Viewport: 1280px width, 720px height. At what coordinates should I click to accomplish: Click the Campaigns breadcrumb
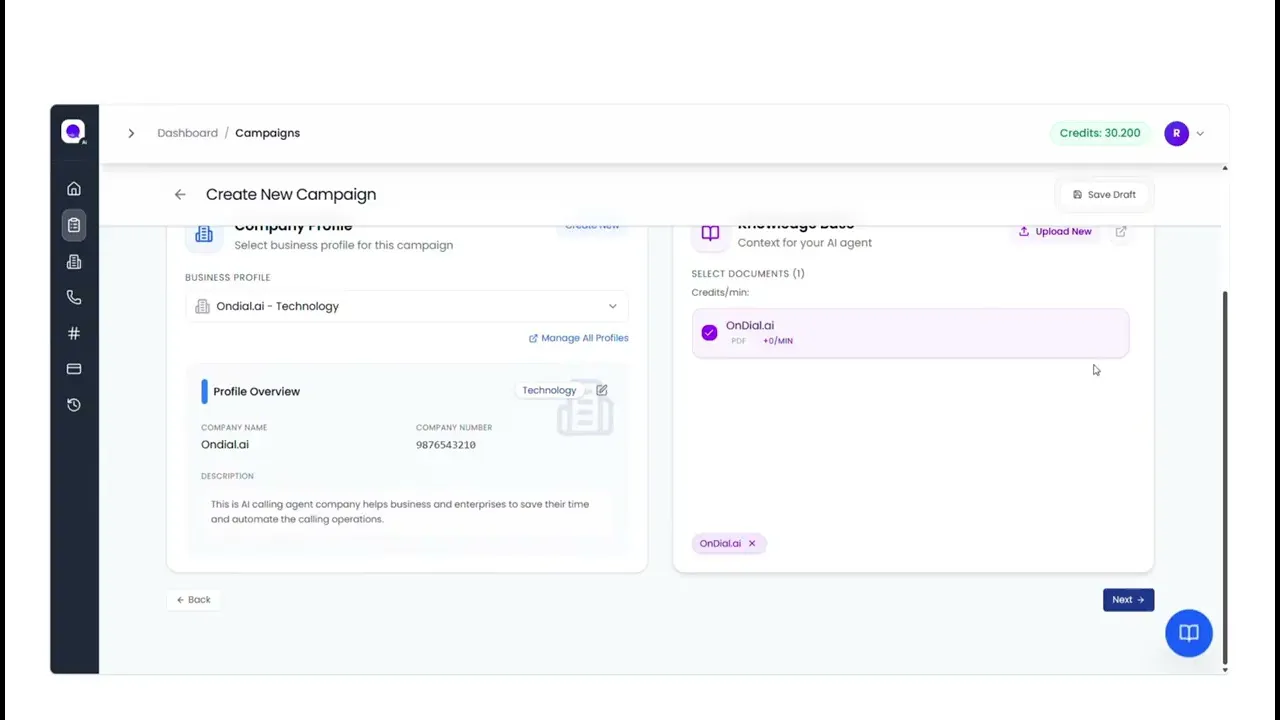(x=267, y=133)
